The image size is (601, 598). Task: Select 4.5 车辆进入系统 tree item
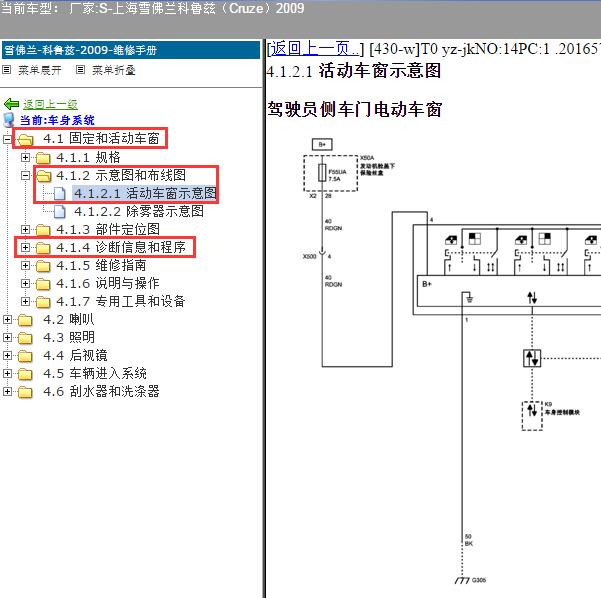(95, 373)
